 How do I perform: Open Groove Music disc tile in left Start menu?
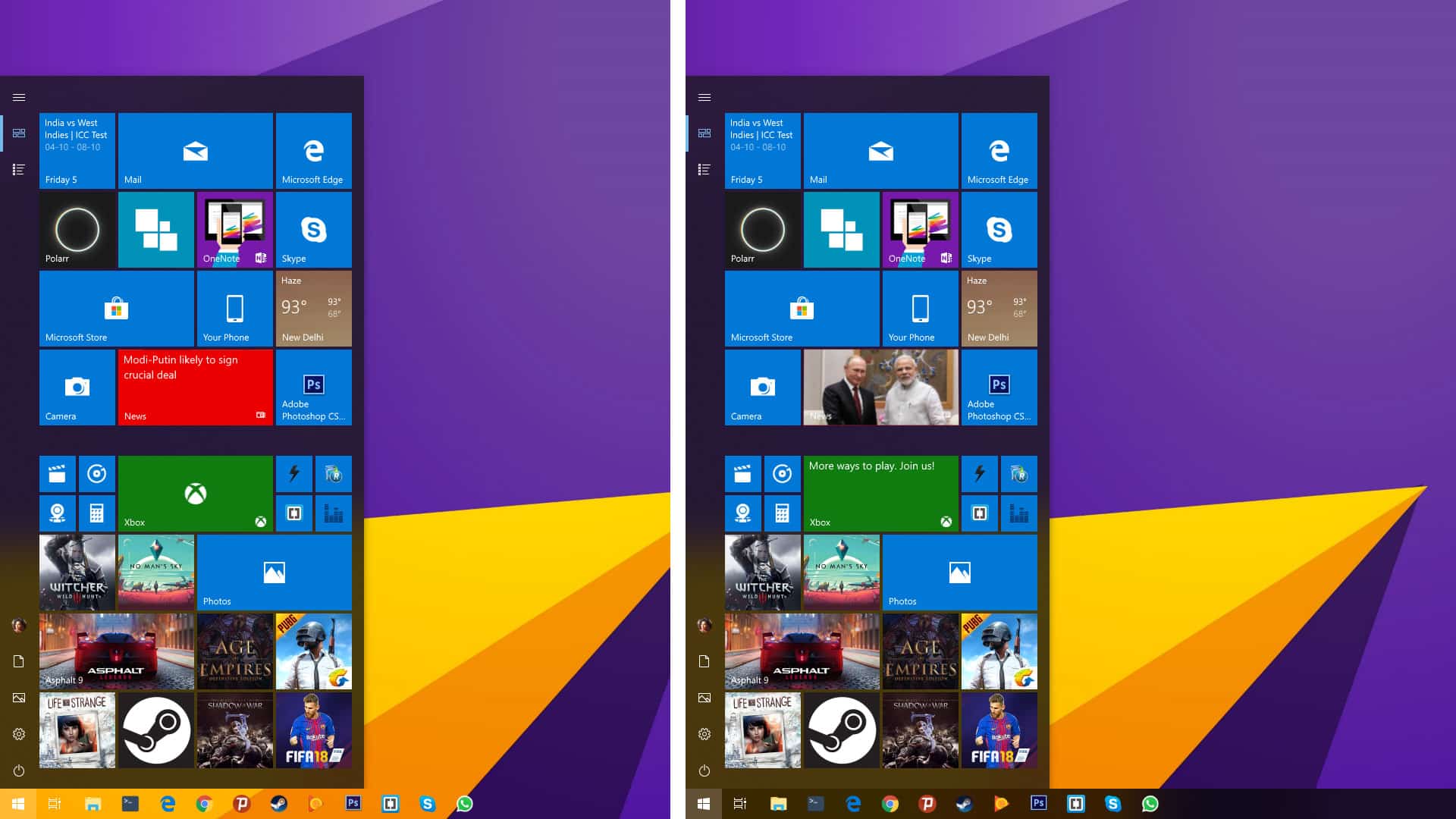(96, 474)
